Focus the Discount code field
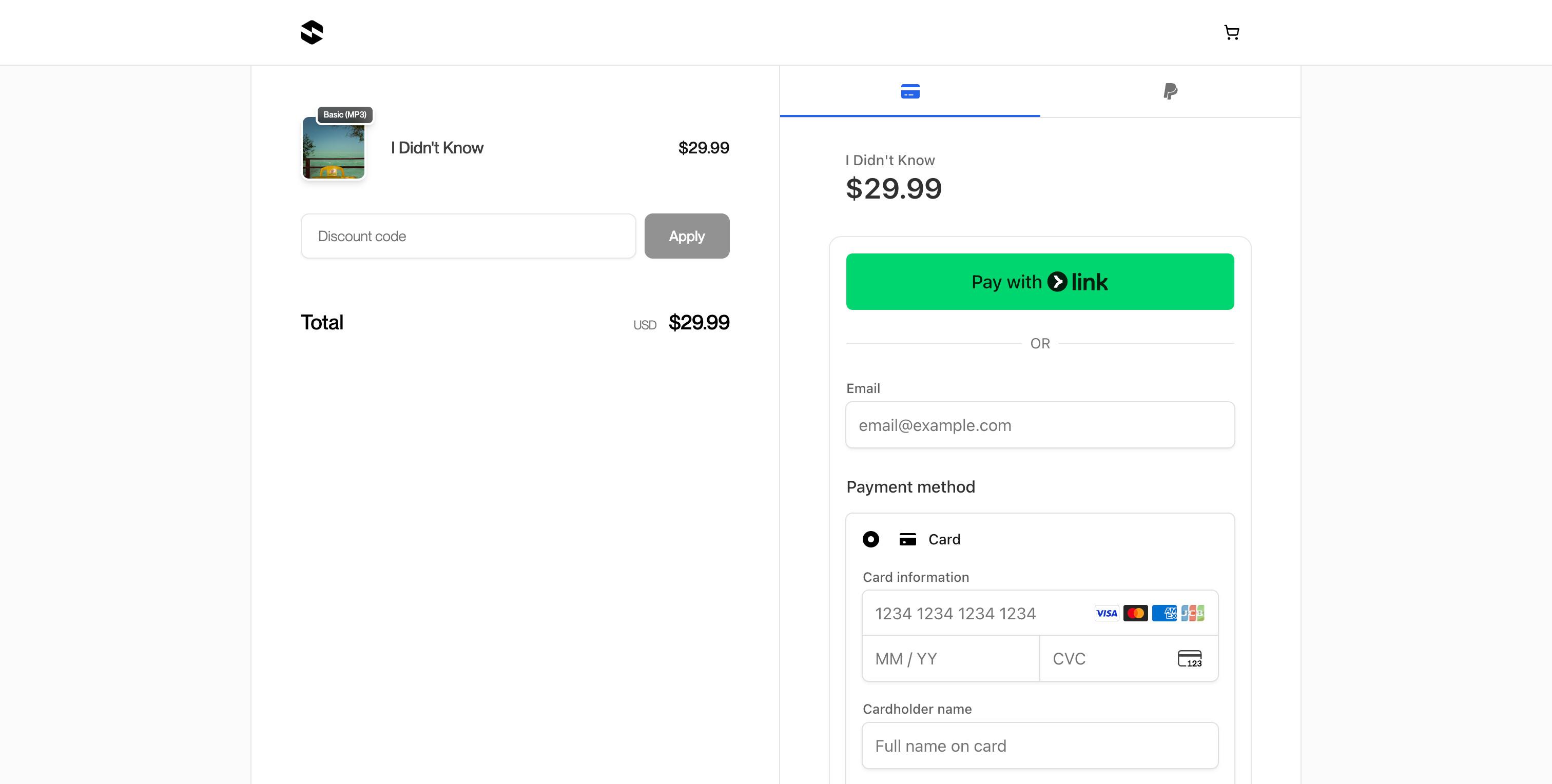 468,236
